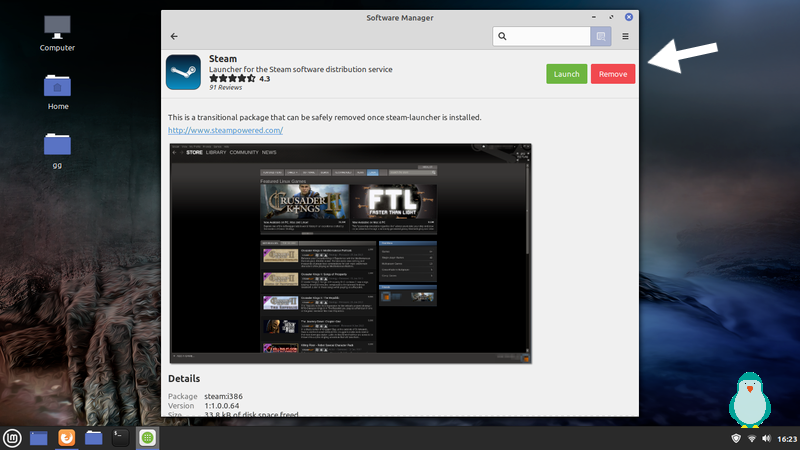
Task: Open the steampowered.com link
Action: pyautogui.click(x=226, y=130)
